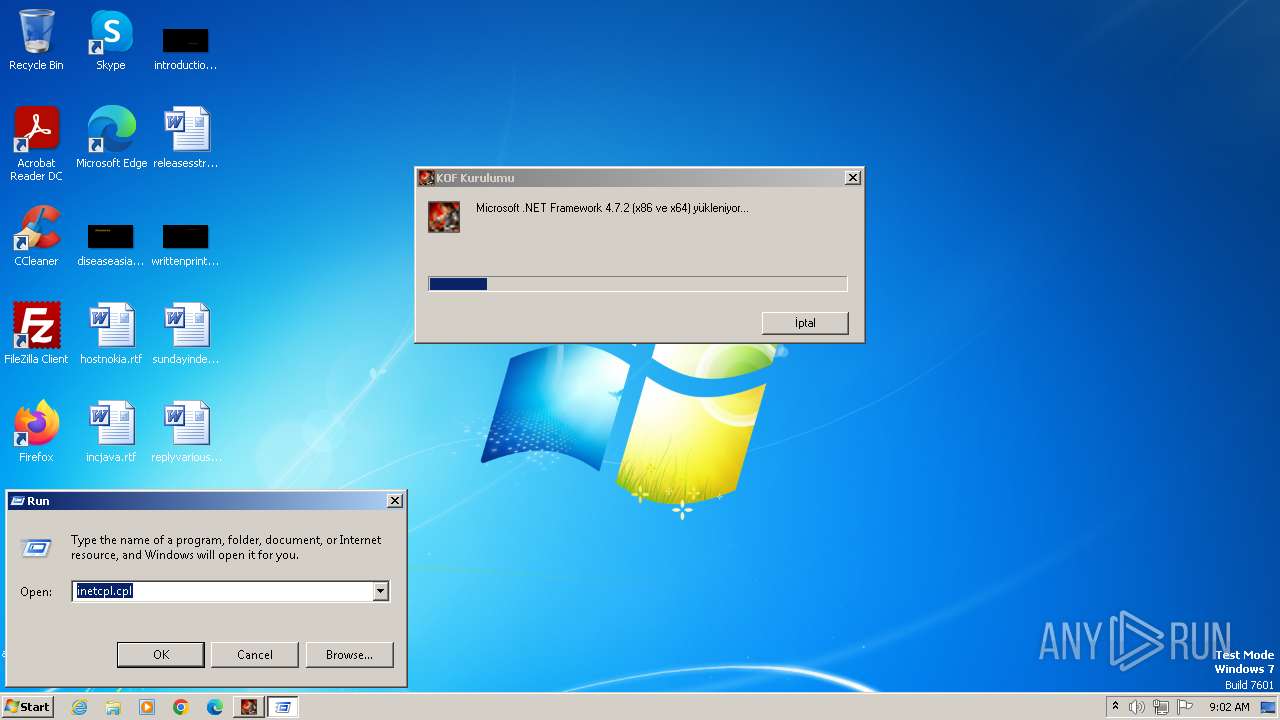
Task: Select the Acrobat Reader DC shortcut
Action: tap(36, 144)
